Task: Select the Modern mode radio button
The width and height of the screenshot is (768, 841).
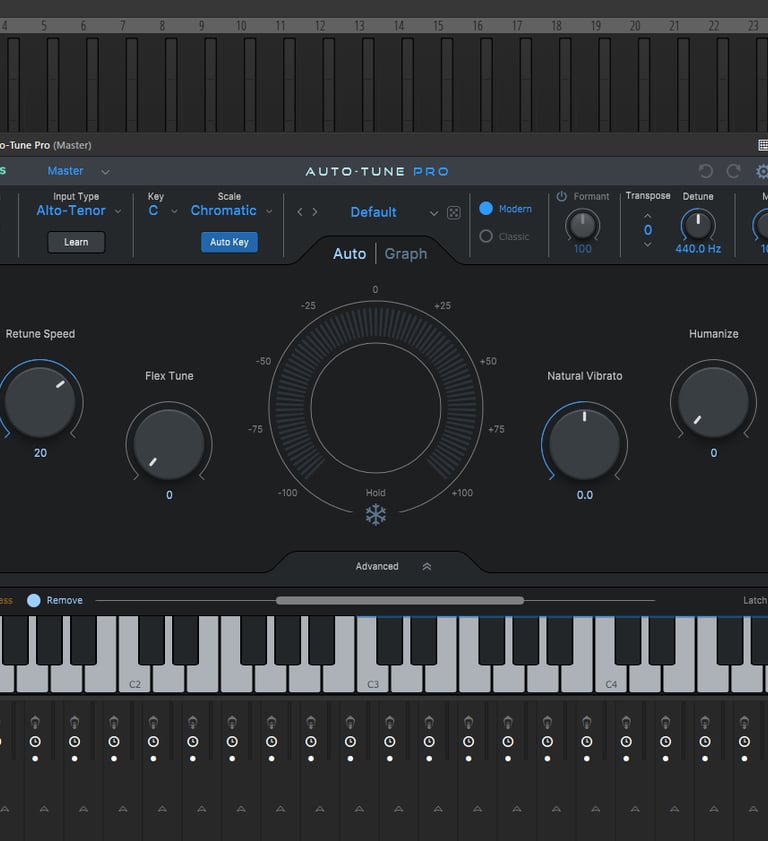Action: pos(486,209)
